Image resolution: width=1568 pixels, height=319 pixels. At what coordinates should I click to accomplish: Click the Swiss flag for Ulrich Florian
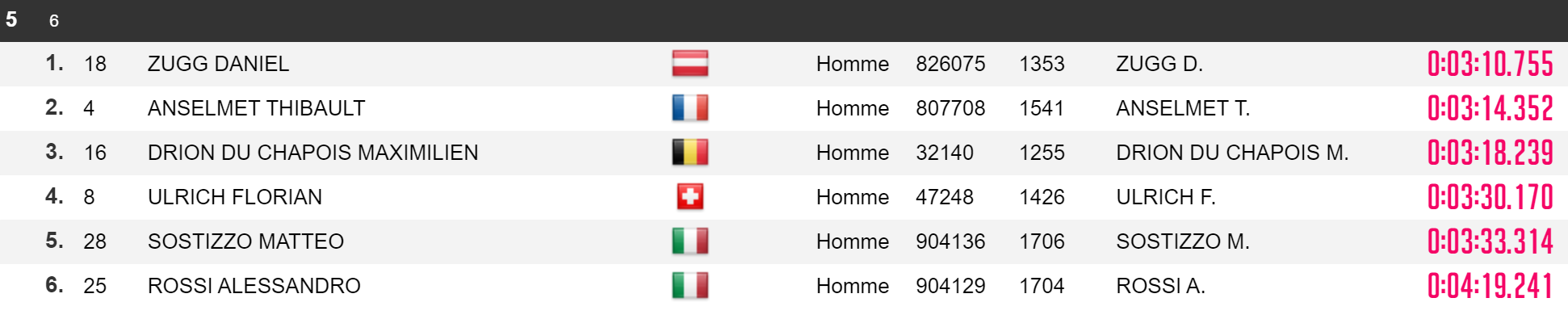pos(690,197)
